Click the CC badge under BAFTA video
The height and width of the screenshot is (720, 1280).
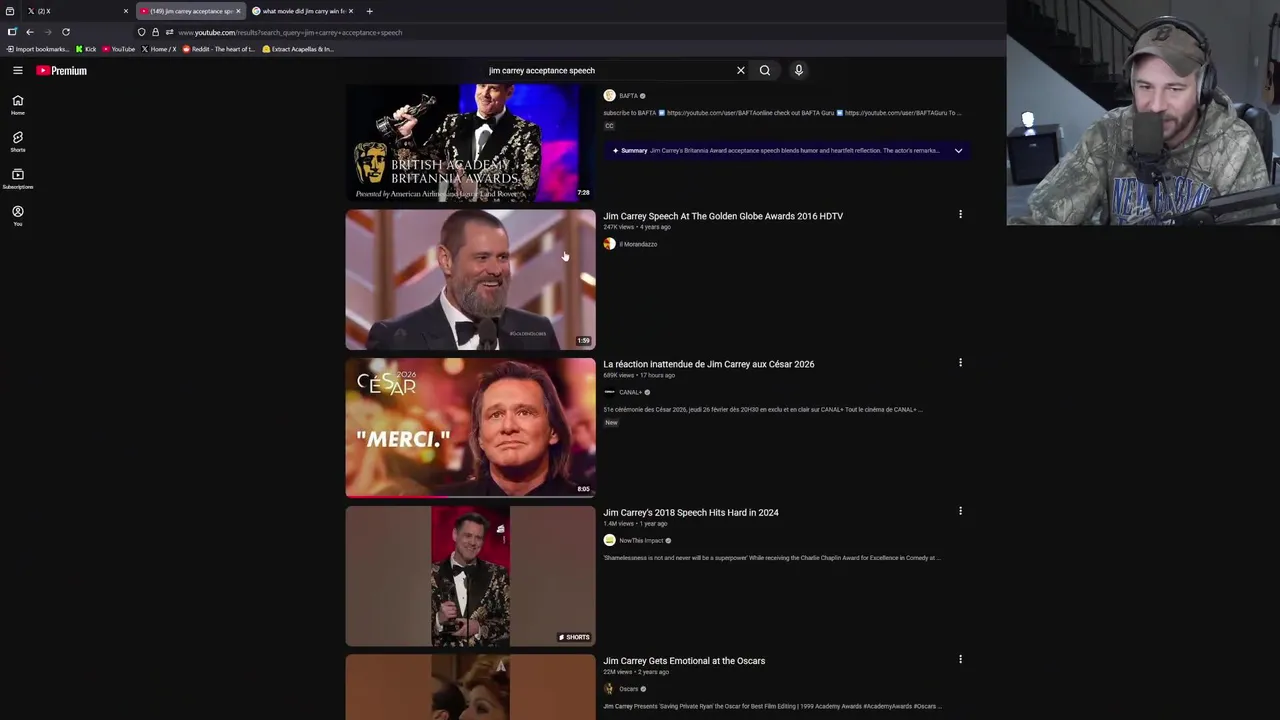coord(609,126)
